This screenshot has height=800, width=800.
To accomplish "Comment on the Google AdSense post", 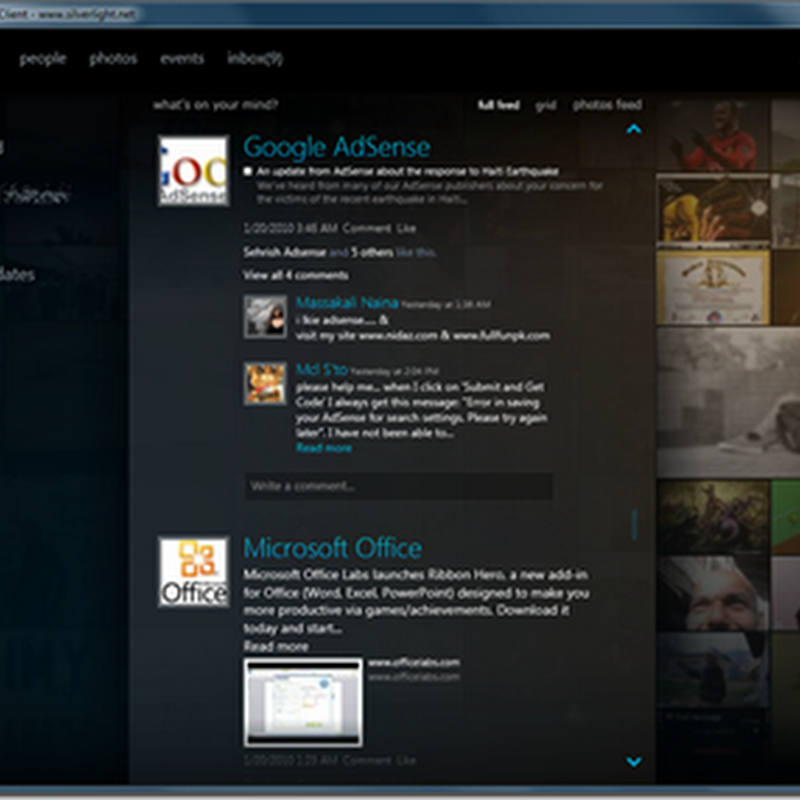I will click(x=367, y=228).
